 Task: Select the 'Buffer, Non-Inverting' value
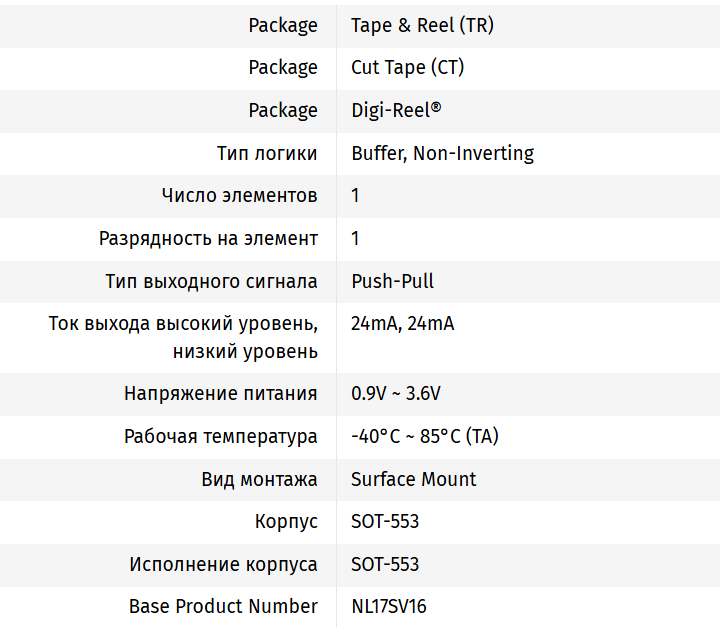click(x=442, y=153)
